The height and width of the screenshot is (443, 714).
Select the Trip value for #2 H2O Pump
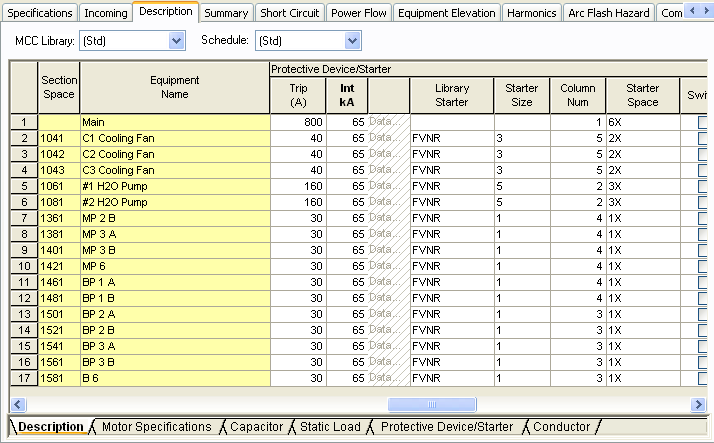(297, 202)
